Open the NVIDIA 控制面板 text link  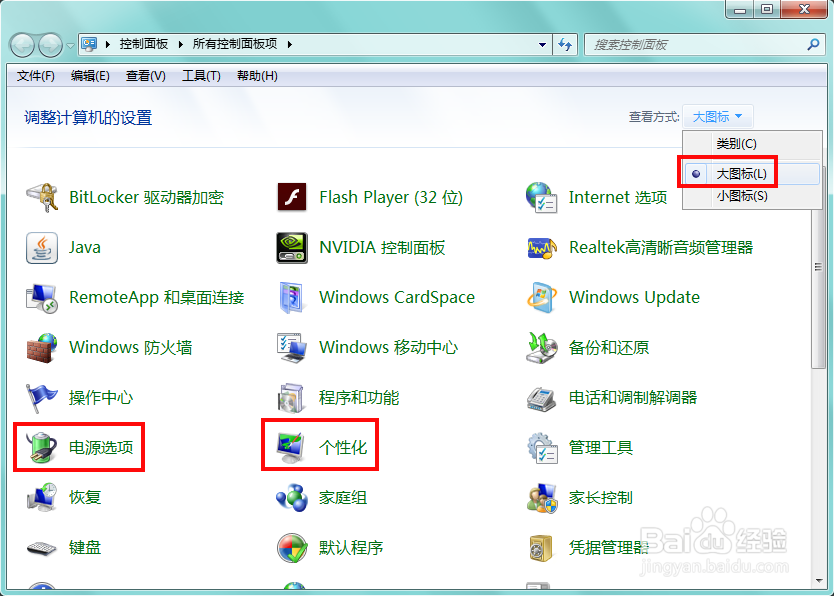tap(382, 247)
